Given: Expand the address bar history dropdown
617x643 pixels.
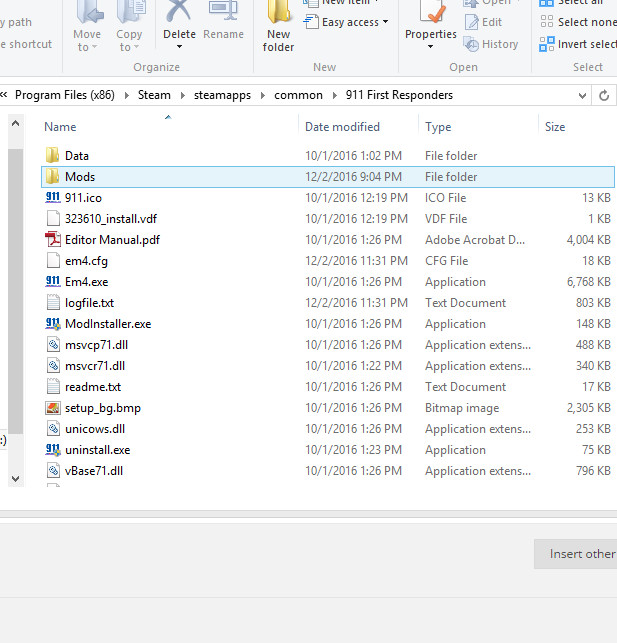Looking at the screenshot, I should tap(582, 96).
